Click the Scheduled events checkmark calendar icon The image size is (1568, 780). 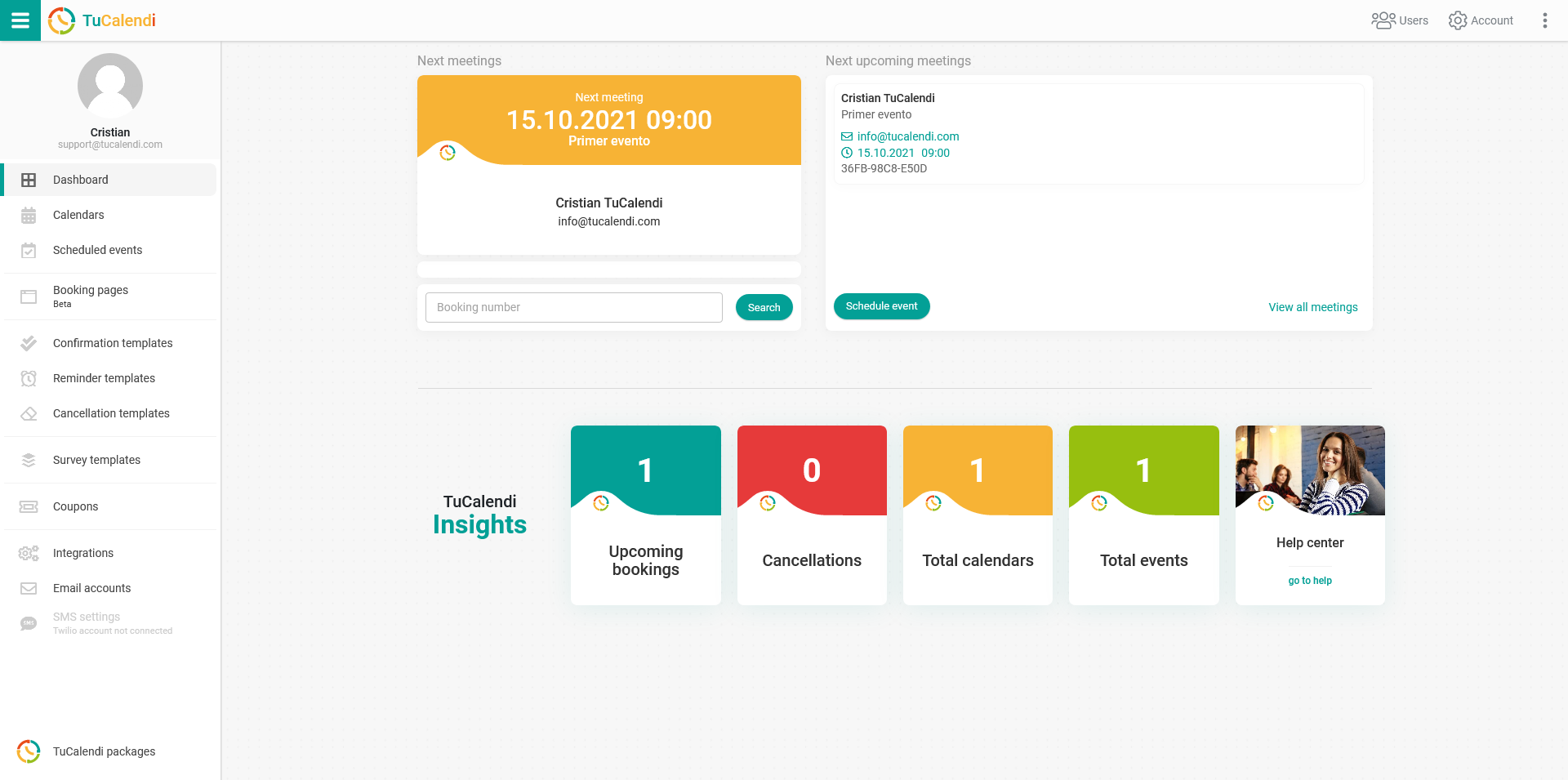click(29, 250)
